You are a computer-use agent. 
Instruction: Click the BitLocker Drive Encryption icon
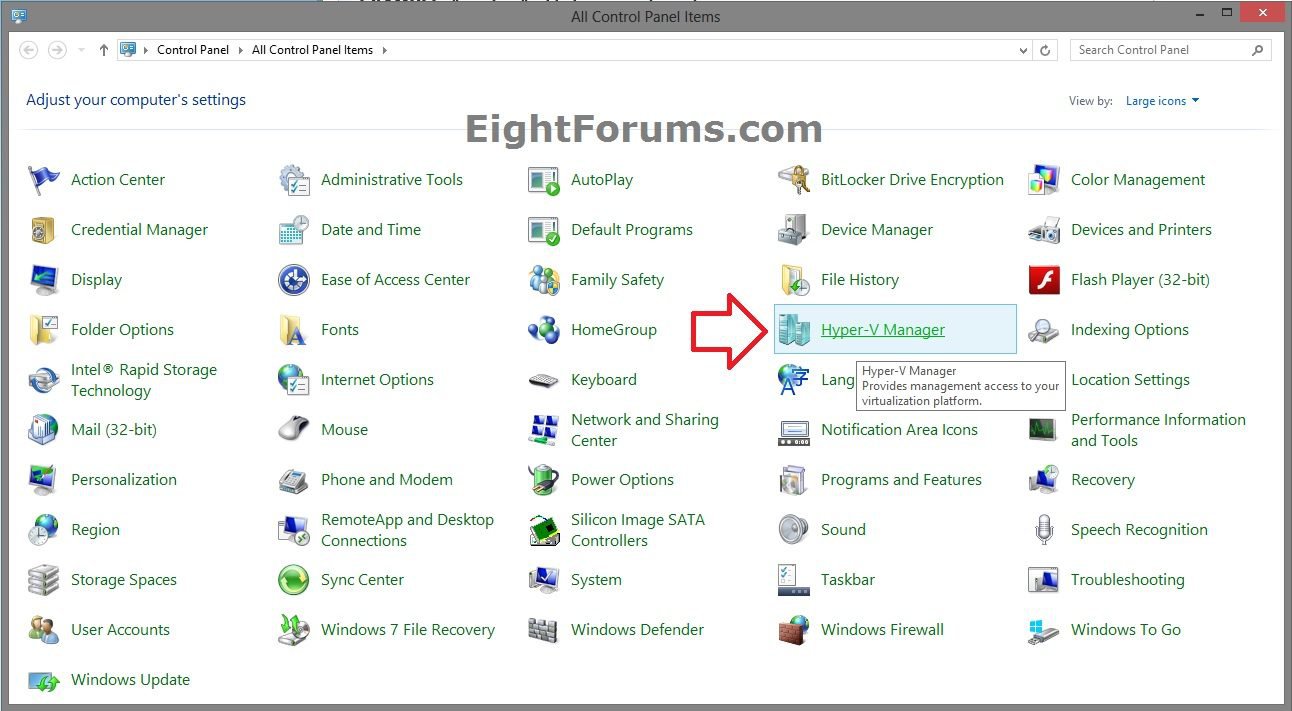point(794,180)
